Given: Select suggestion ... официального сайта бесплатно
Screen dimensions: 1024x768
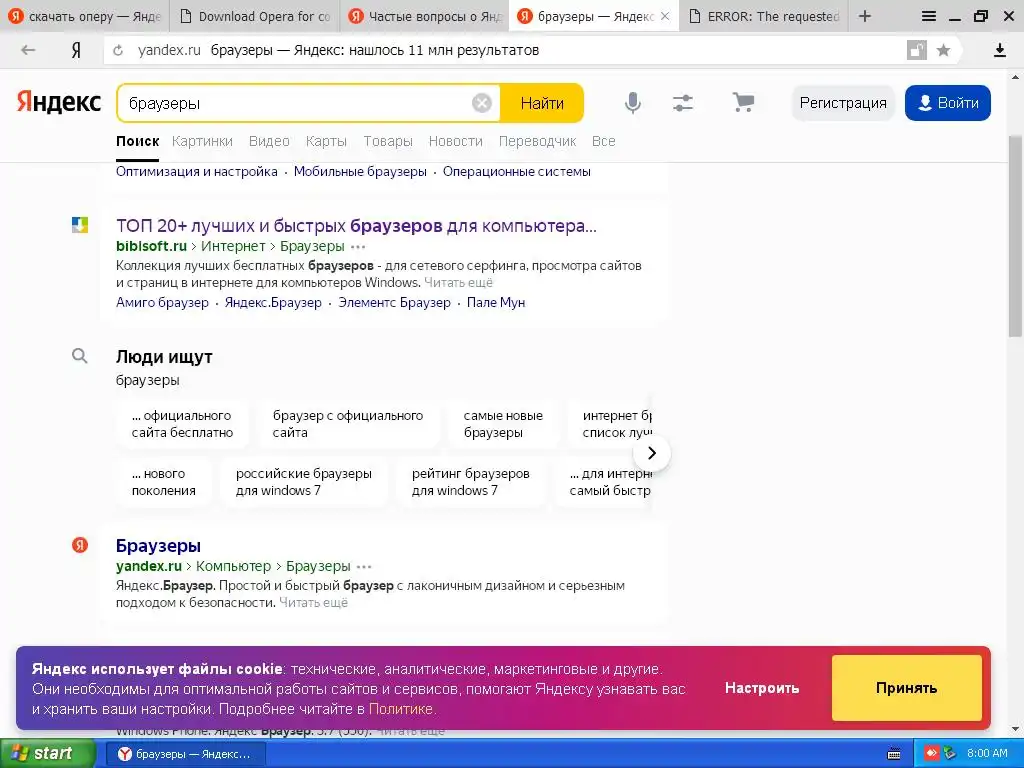Looking at the screenshot, I should [182, 424].
